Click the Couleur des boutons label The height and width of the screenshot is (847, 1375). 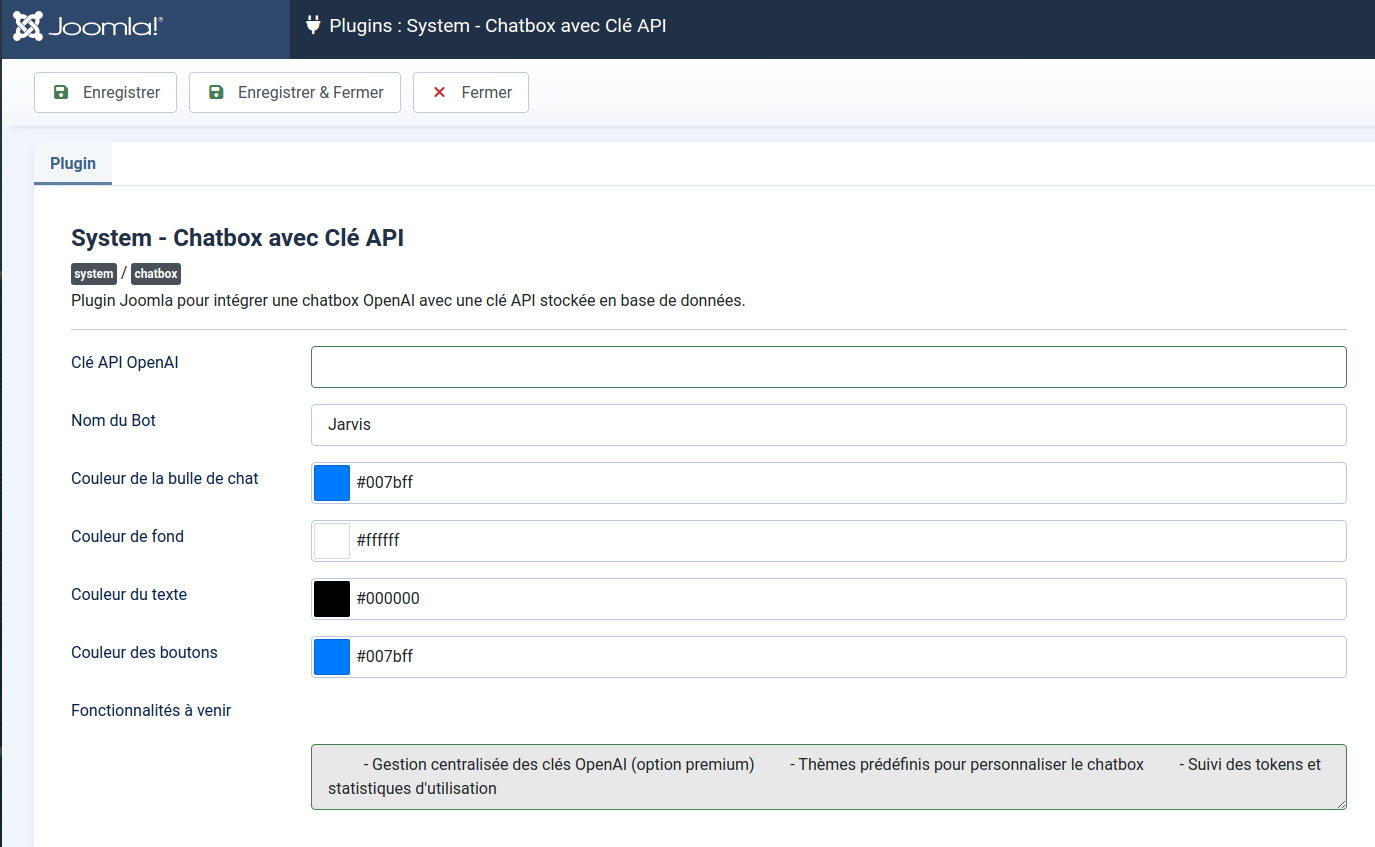(144, 652)
